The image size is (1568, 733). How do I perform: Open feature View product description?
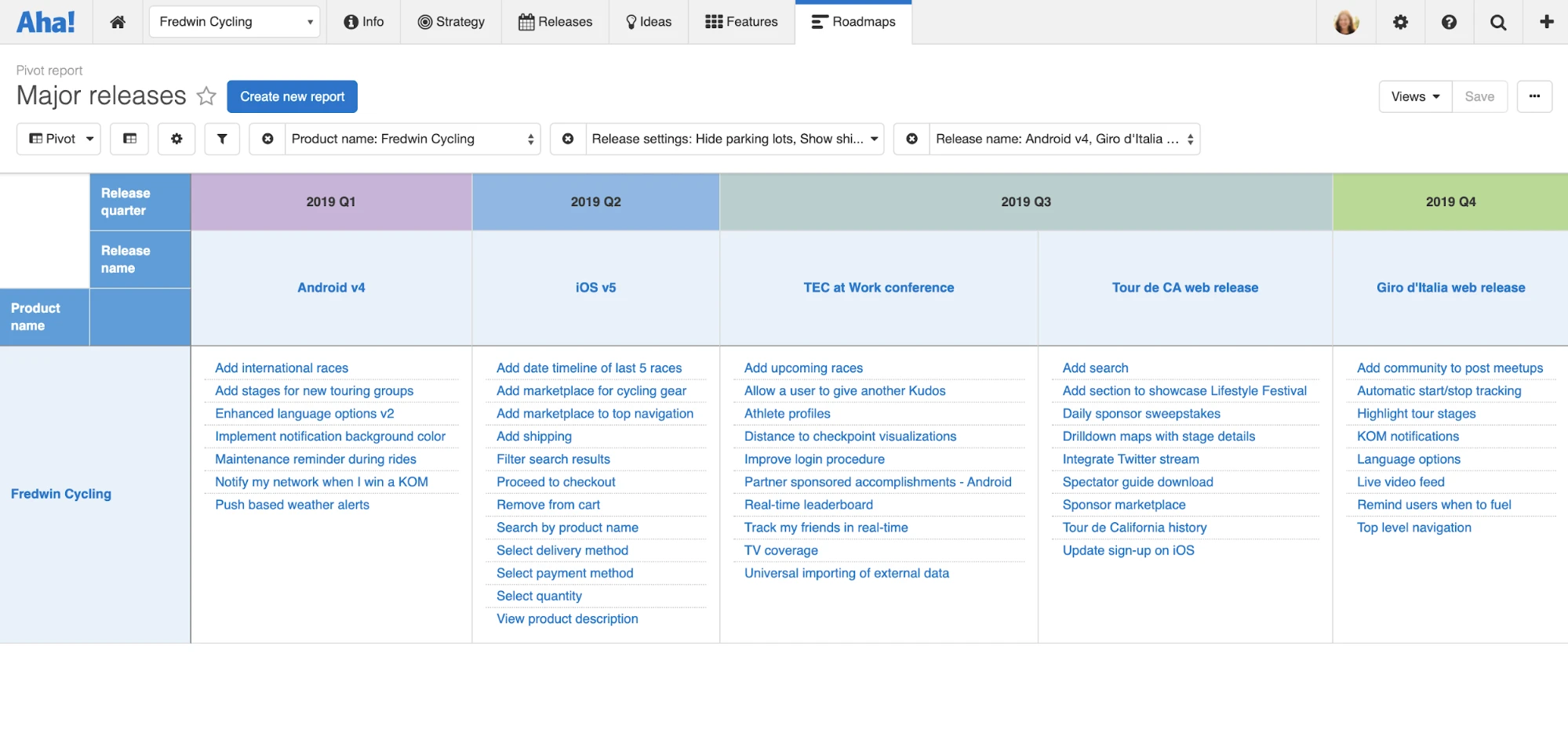pyautogui.click(x=567, y=619)
